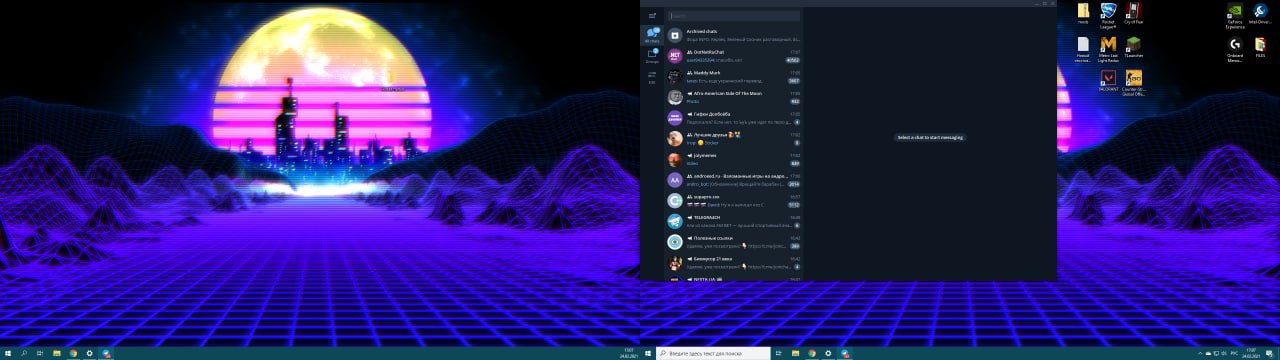Open Rocket League desktop shortcut
Image resolution: width=1280 pixels, height=360 pixels.
pyautogui.click(x=1108, y=15)
